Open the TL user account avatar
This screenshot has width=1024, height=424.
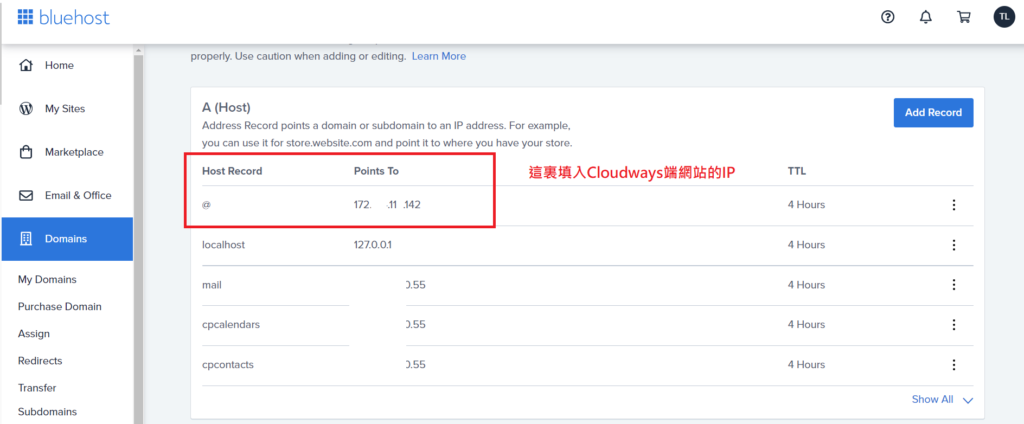click(1003, 17)
